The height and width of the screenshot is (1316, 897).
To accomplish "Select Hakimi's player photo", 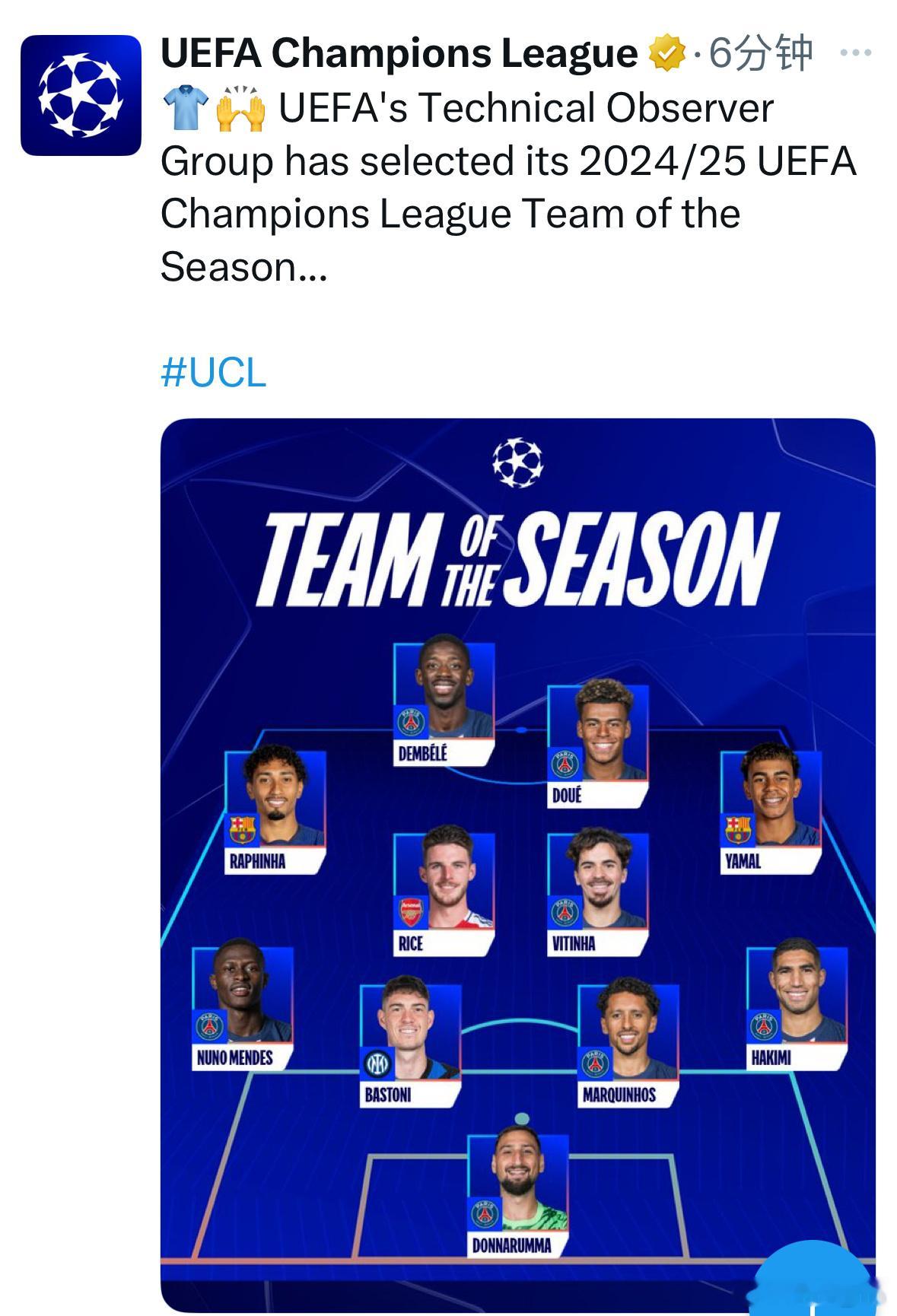I will [x=797, y=994].
